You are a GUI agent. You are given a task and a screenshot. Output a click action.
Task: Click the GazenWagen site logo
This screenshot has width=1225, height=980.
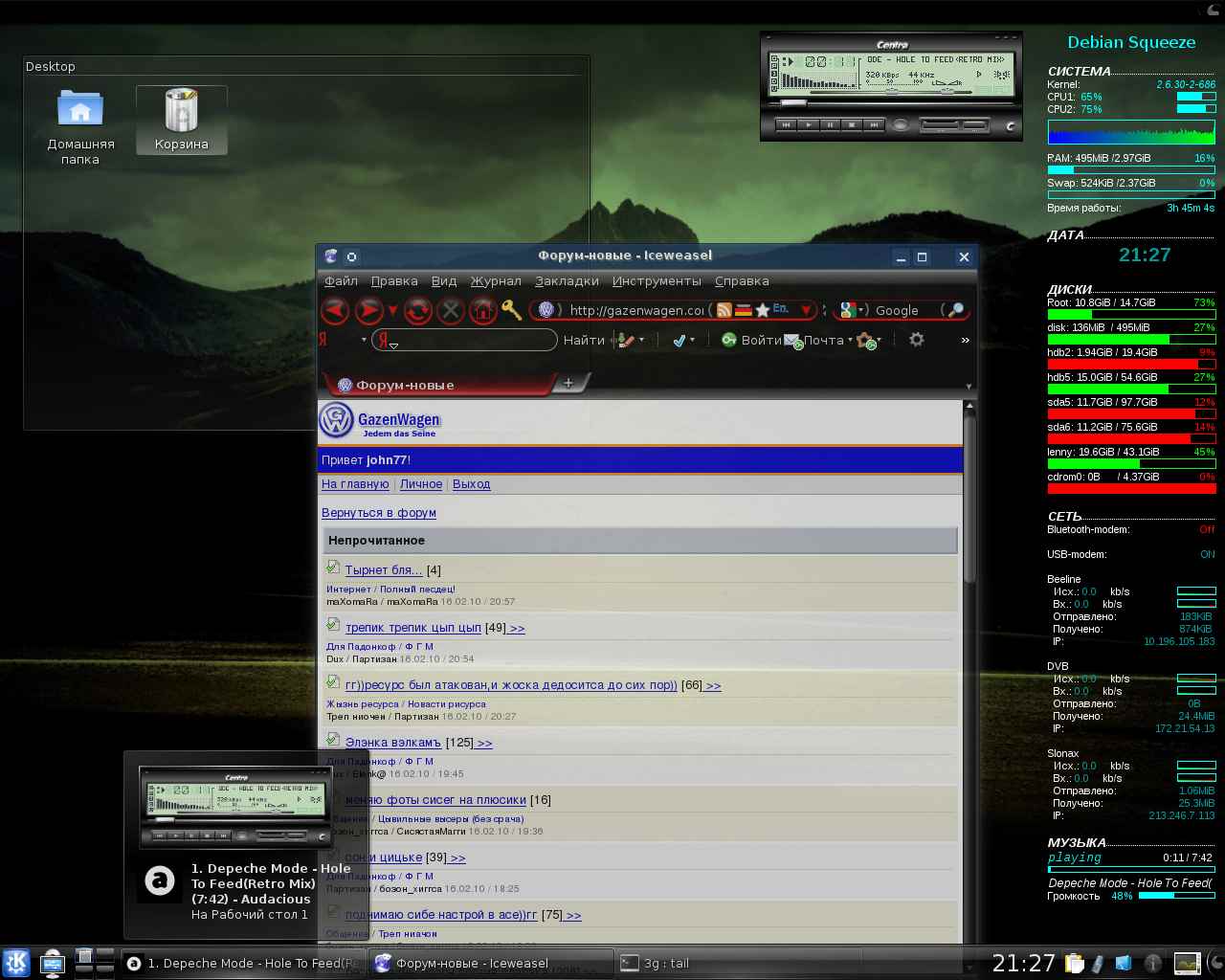pyautogui.click(x=380, y=421)
